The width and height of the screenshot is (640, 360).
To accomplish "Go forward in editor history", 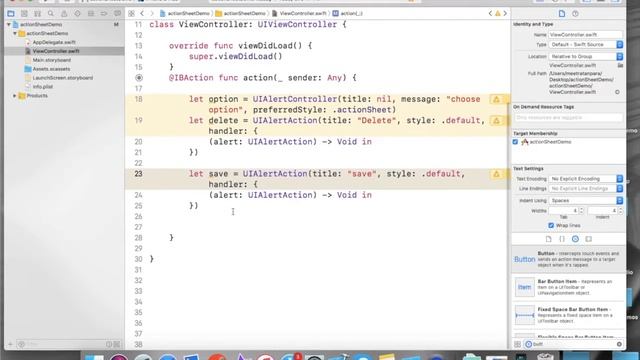I will tap(152, 13).
